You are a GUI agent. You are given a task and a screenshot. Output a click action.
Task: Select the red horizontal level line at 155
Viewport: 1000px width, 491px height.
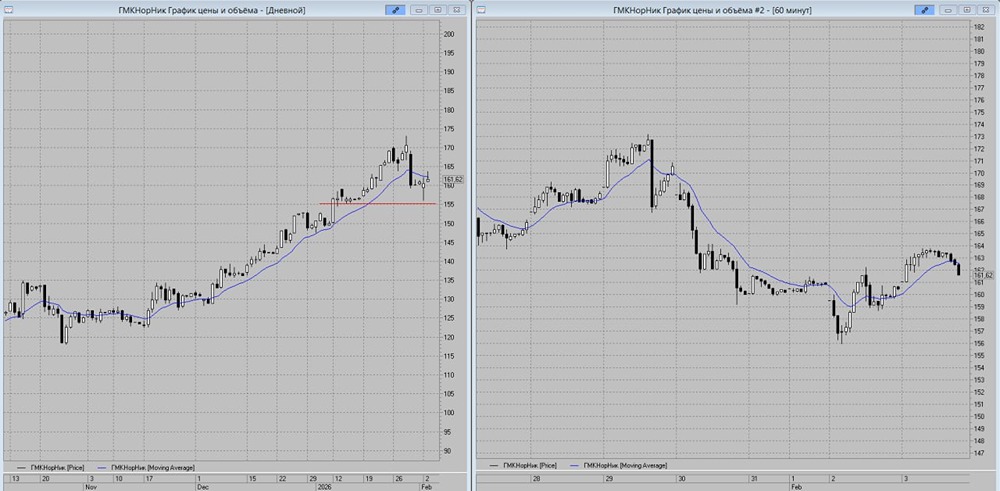[x=378, y=203]
